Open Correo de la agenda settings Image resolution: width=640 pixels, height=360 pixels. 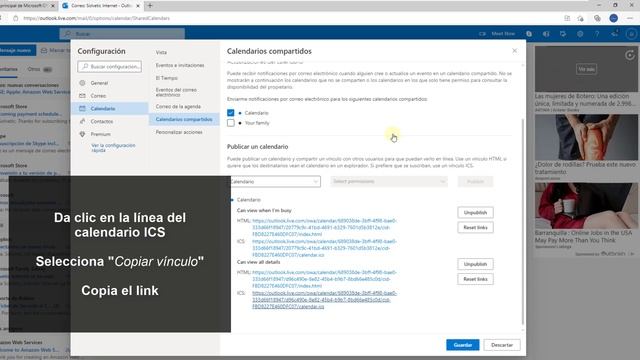(178, 107)
